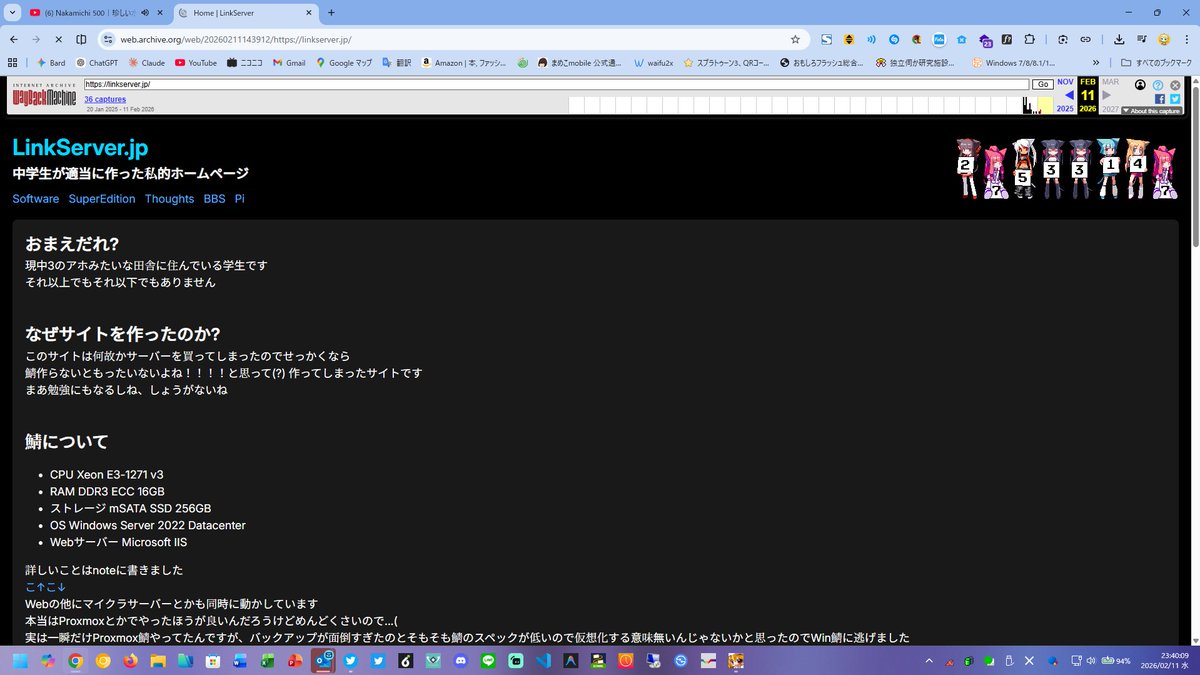The height and width of the screenshot is (675, 1200).
Task: Open a new tab with the plus button
Action: pos(331,12)
